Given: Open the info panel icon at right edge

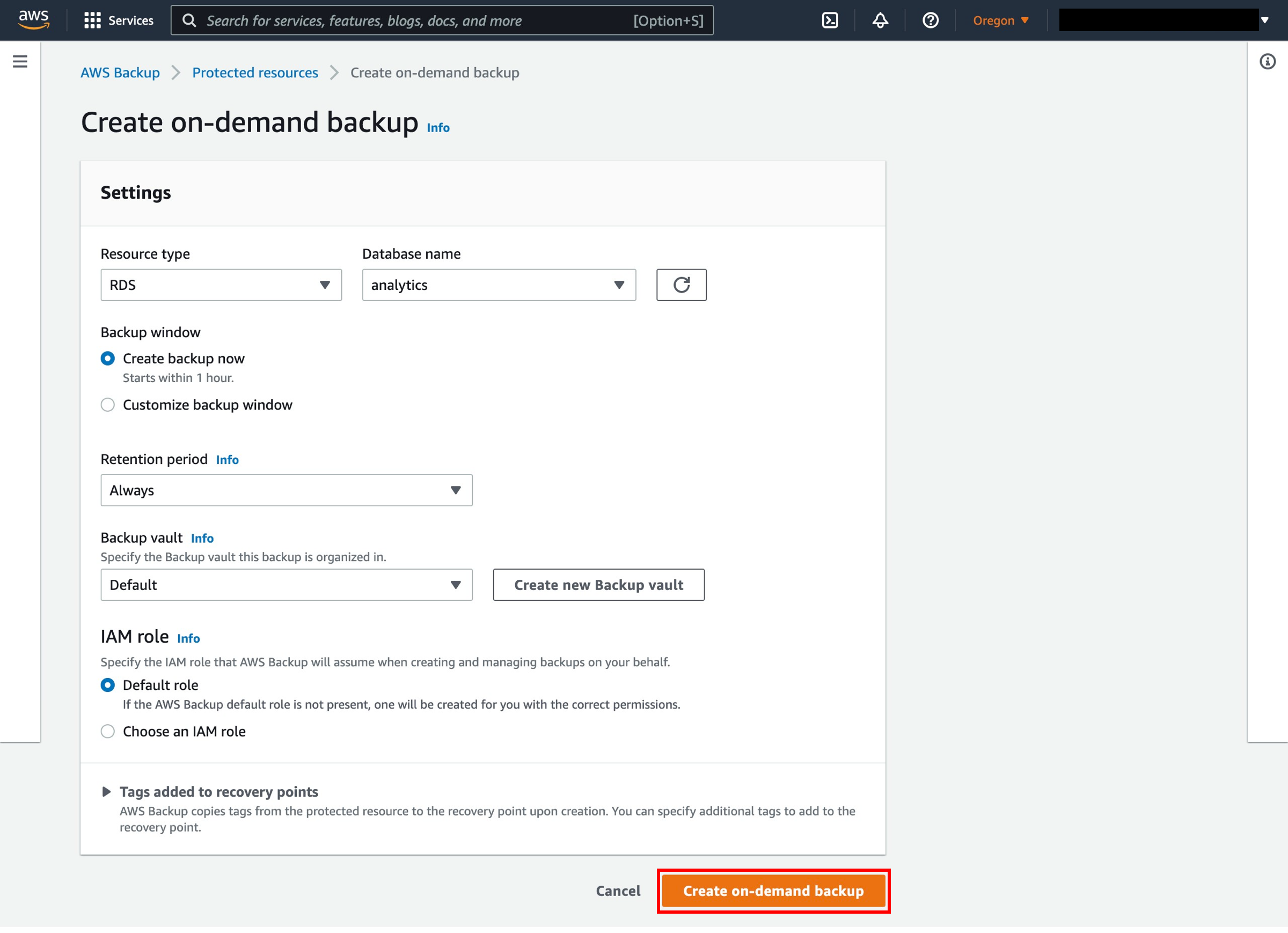Looking at the screenshot, I should pyautogui.click(x=1267, y=61).
